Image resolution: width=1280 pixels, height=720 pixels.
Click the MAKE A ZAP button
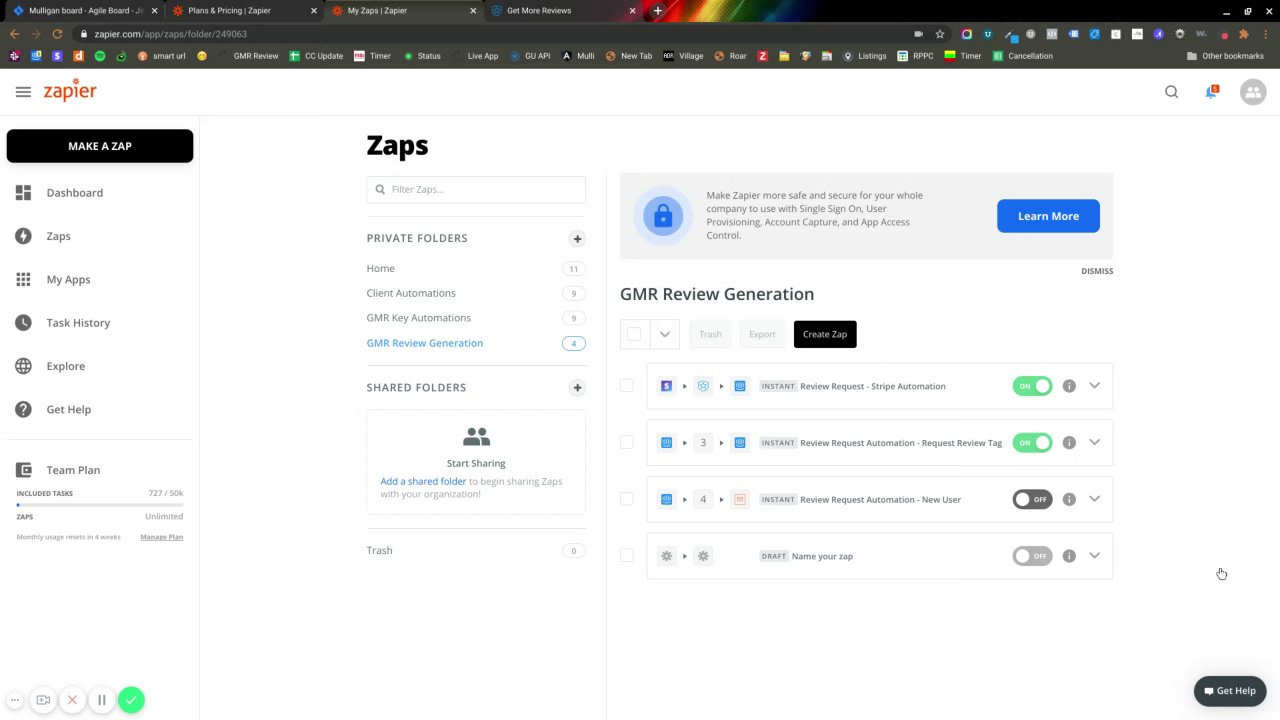click(x=100, y=146)
